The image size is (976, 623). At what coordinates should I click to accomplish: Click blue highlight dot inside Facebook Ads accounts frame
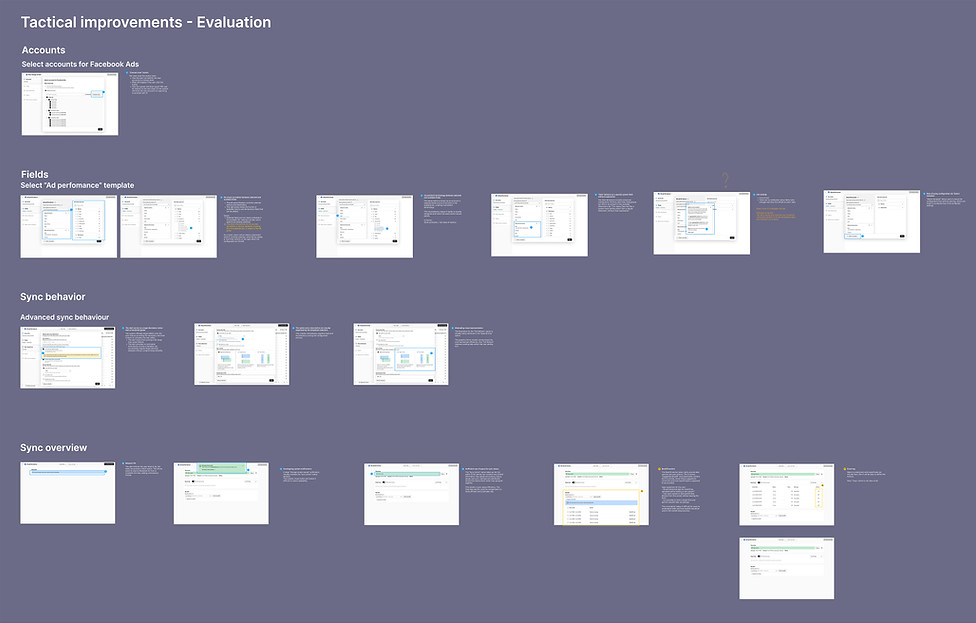point(103,92)
